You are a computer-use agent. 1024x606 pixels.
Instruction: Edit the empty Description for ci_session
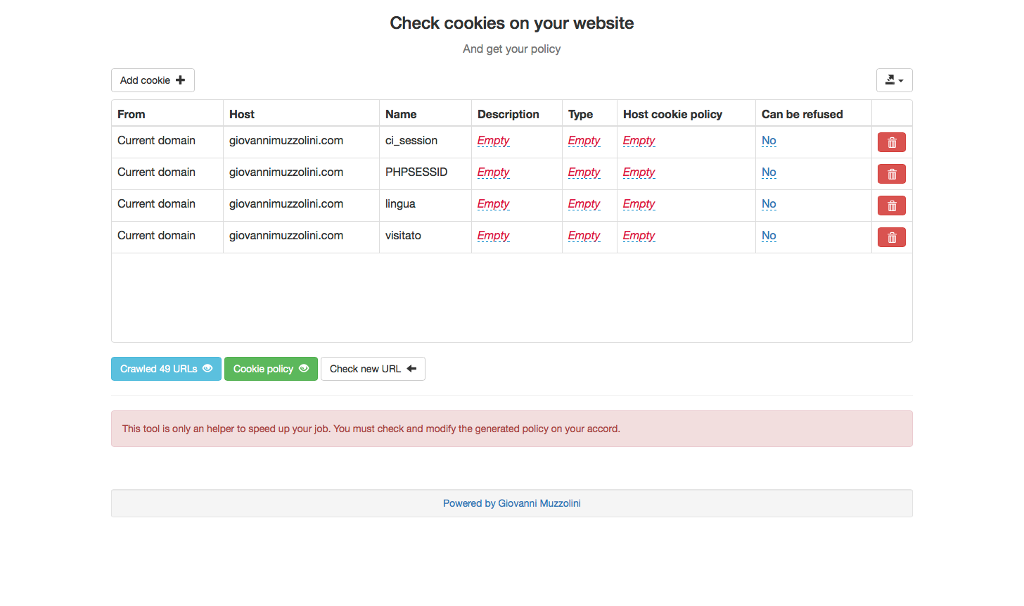coord(493,141)
